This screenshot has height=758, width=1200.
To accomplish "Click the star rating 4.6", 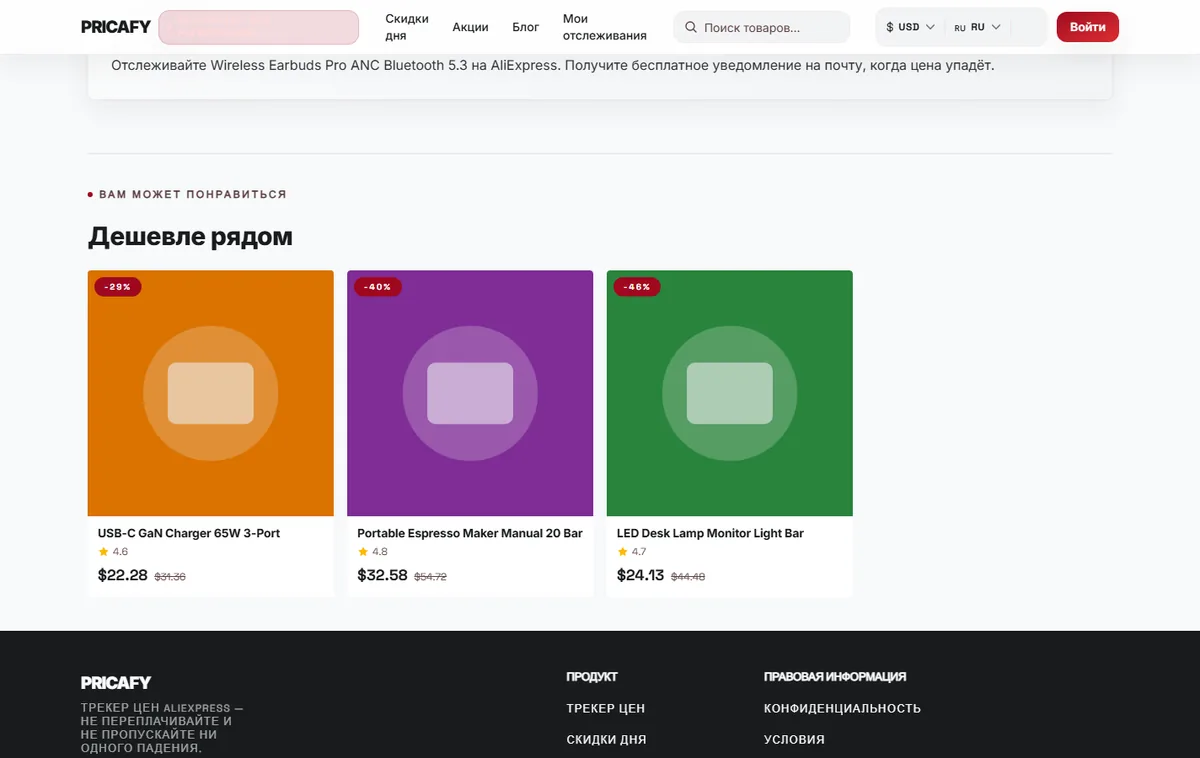I will point(113,552).
